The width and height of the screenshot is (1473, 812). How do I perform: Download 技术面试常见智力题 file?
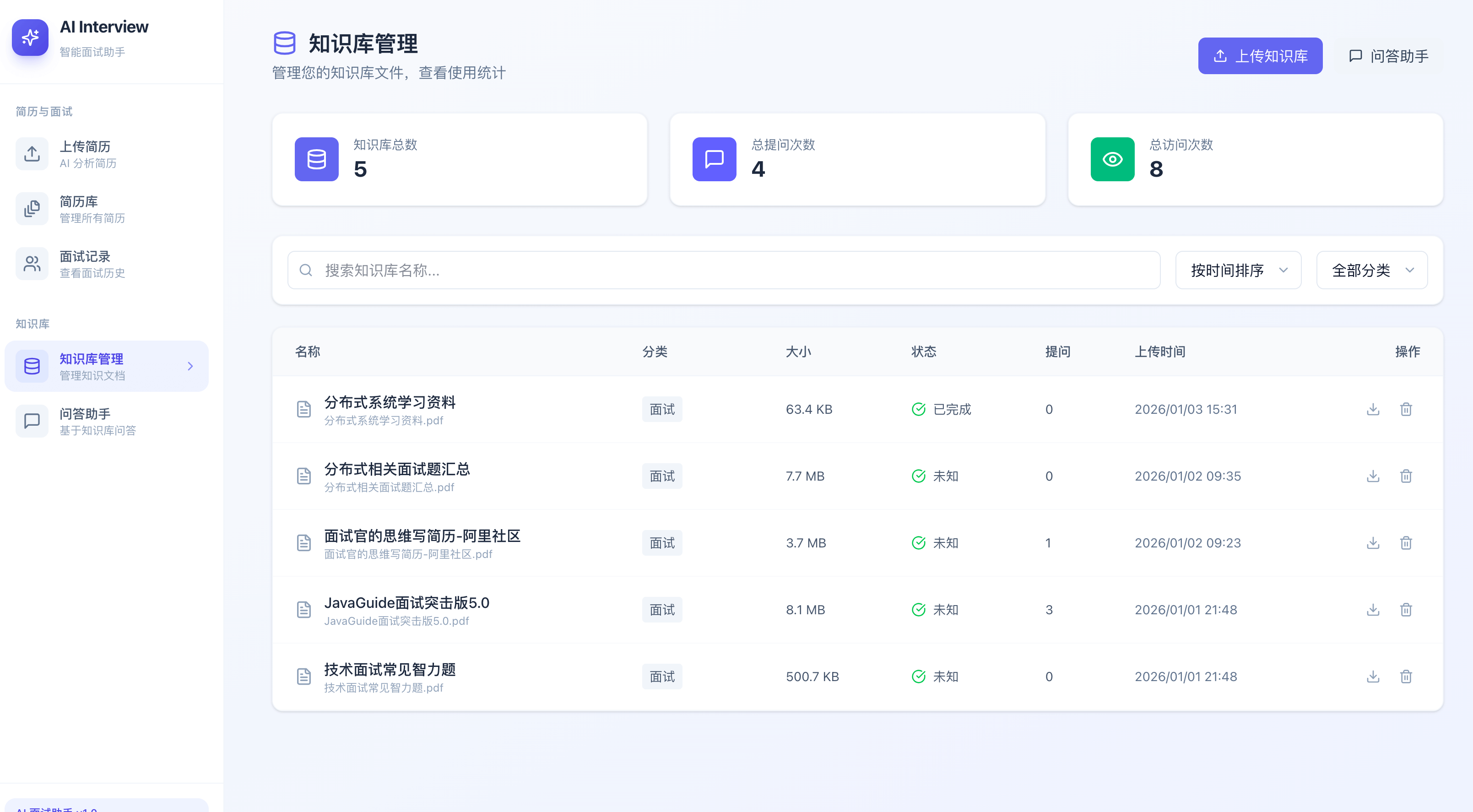click(1372, 677)
